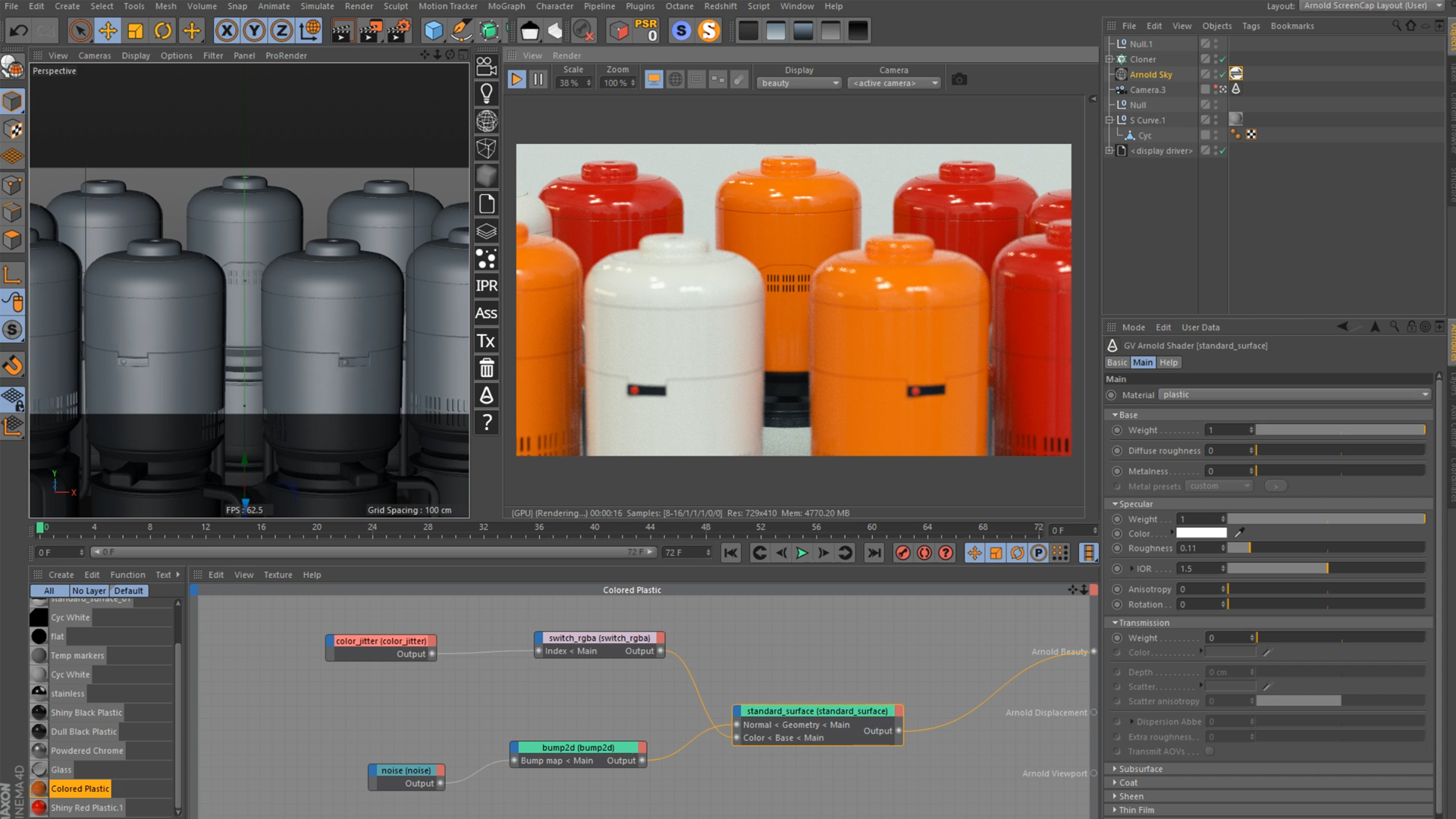Select the Colored Plastic material thumbnail
1456x819 pixels.
point(39,788)
